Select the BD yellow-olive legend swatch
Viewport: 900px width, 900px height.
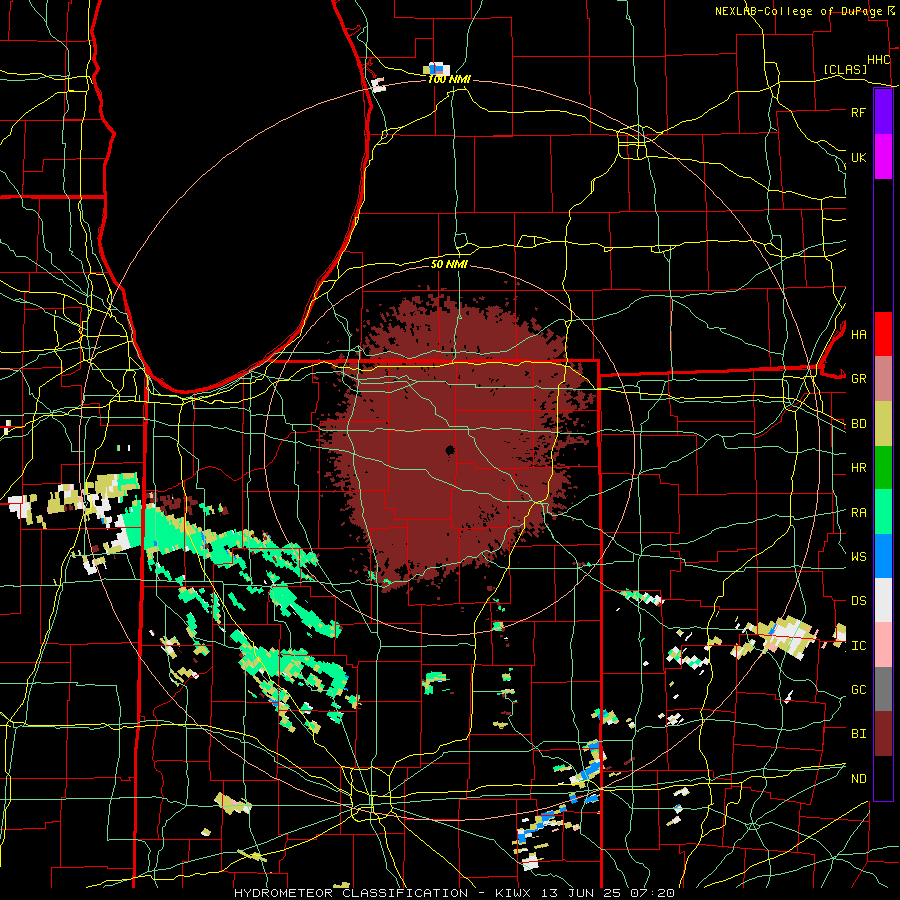pos(883,423)
